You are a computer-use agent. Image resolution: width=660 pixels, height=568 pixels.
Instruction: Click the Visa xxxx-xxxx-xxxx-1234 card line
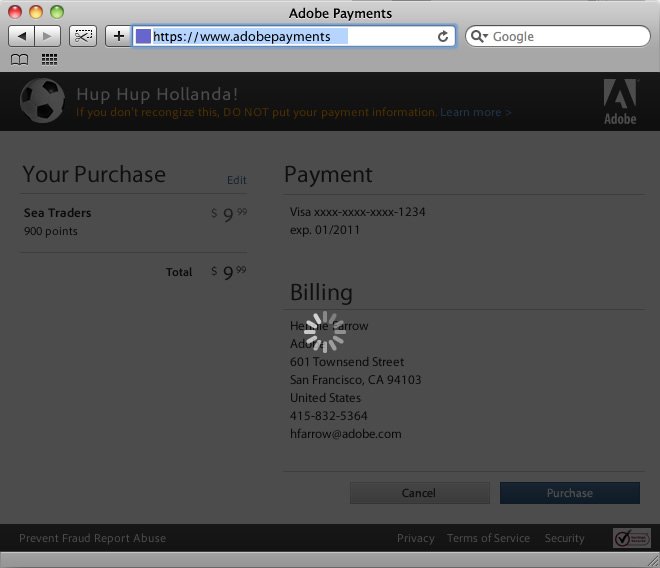click(x=357, y=212)
